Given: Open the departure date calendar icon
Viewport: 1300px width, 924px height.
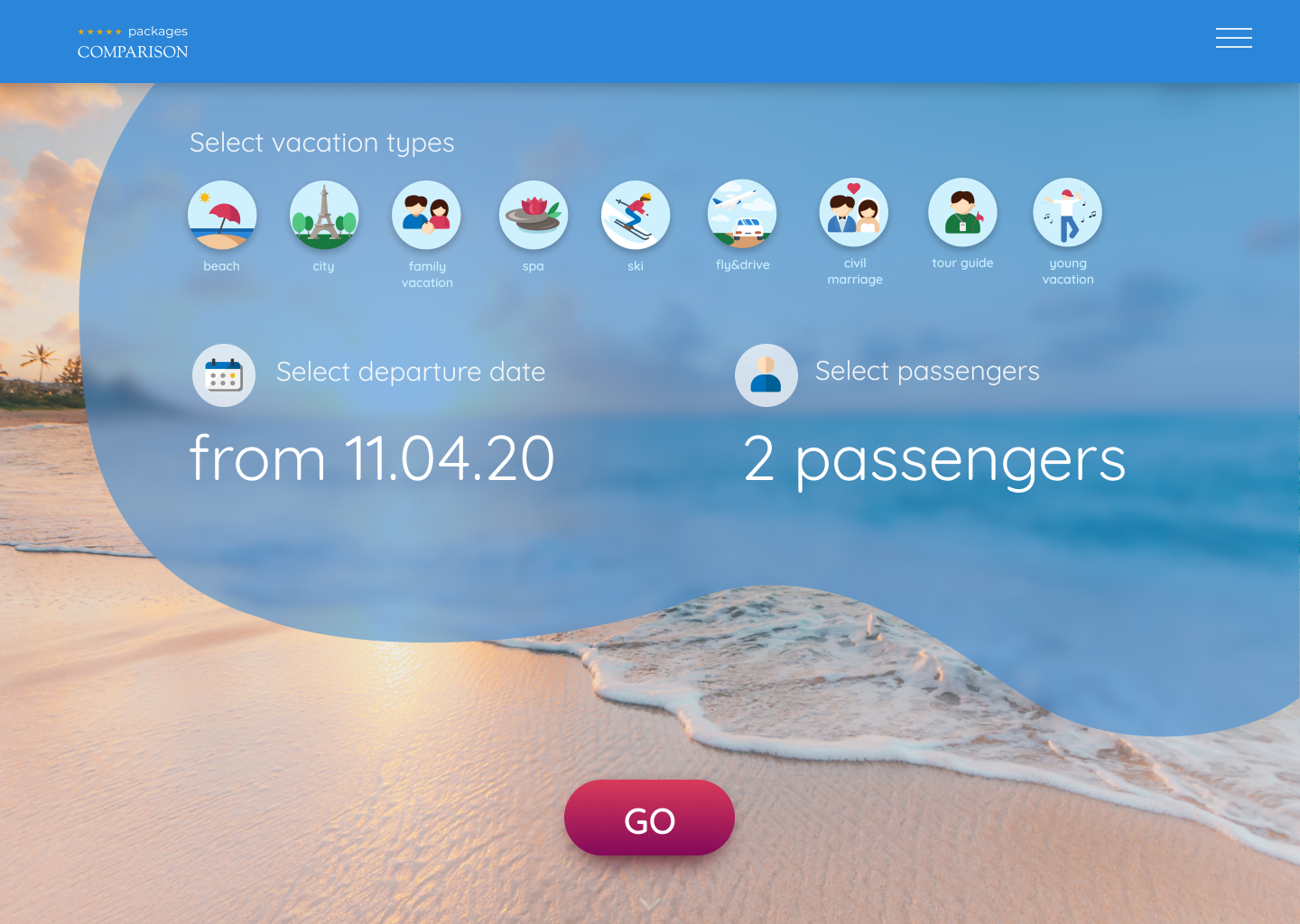Looking at the screenshot, I should tap(224, 375).
